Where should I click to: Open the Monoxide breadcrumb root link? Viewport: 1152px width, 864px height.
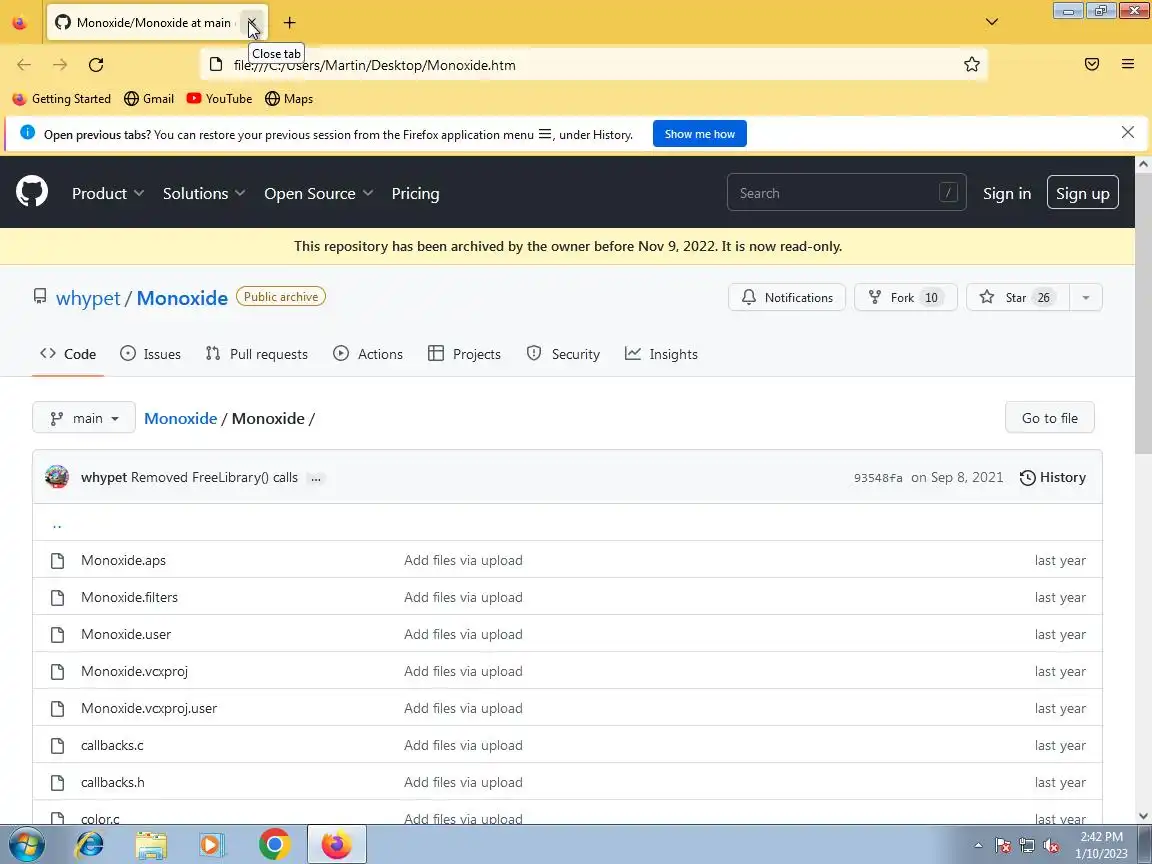pos(181,418)
